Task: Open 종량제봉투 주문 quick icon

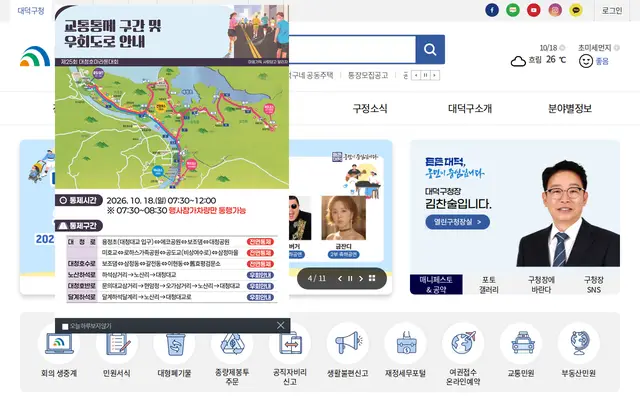Action: point(232,344)
